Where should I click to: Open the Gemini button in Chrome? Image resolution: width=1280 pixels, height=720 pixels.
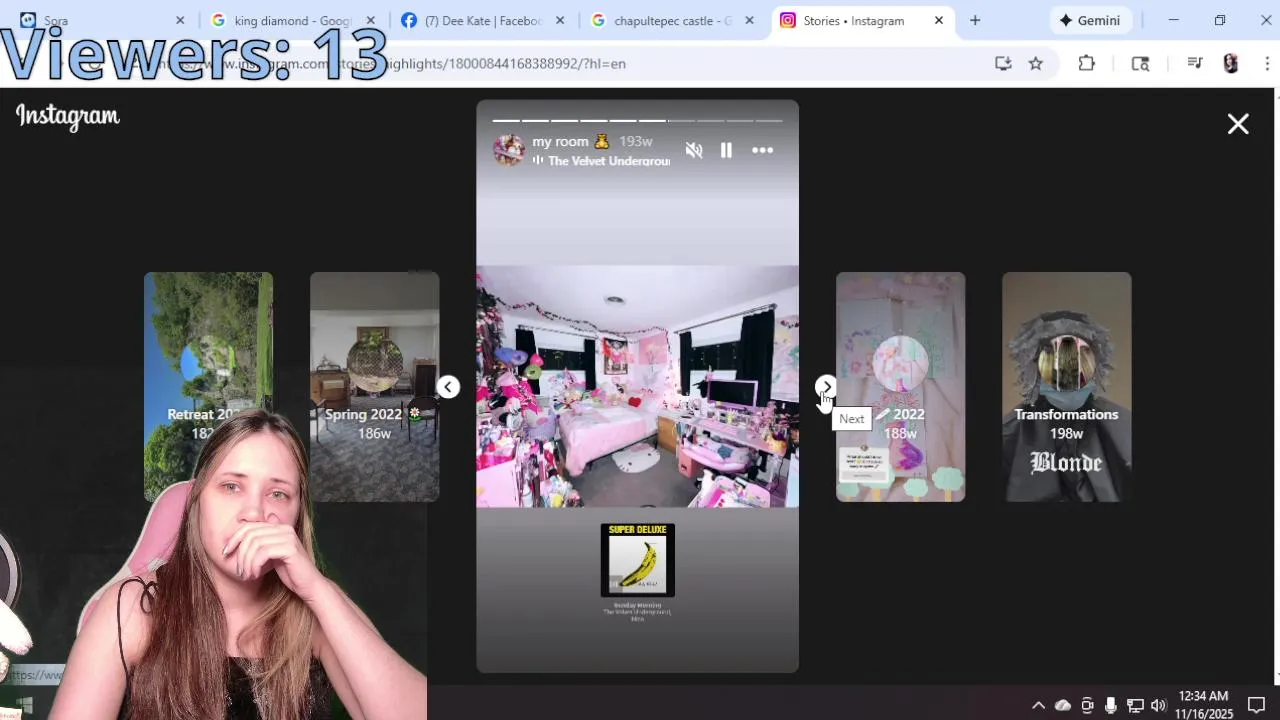tap(1090, 20)
